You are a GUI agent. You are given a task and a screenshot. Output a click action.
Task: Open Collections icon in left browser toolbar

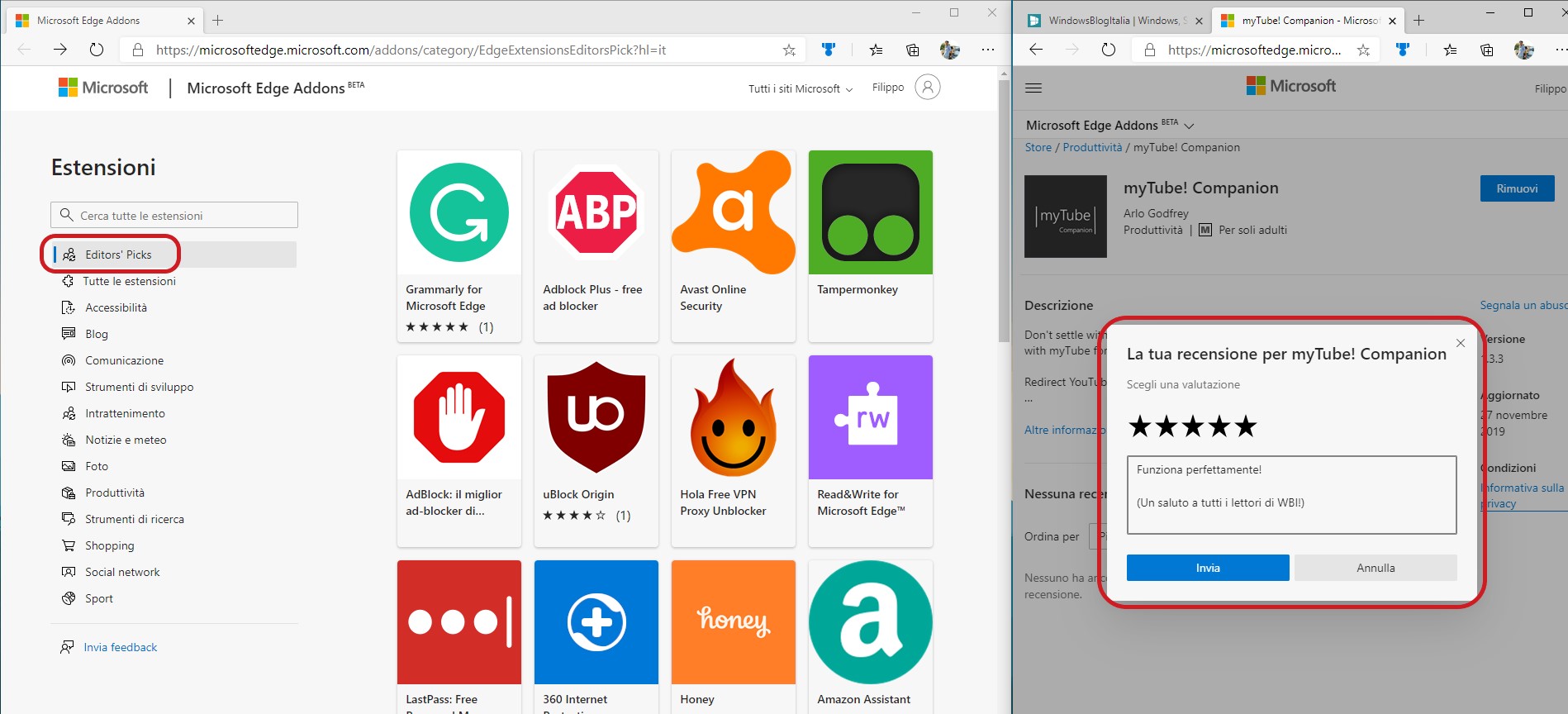pos(913,50)
